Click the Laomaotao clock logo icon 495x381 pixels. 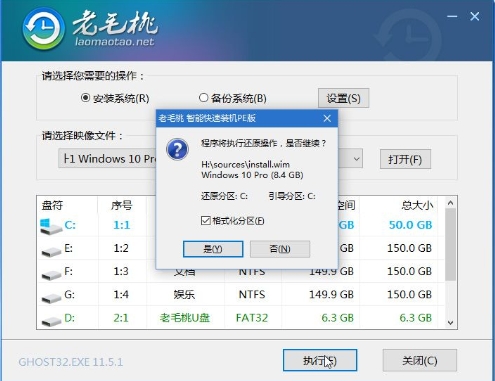(x=43, y=29)
